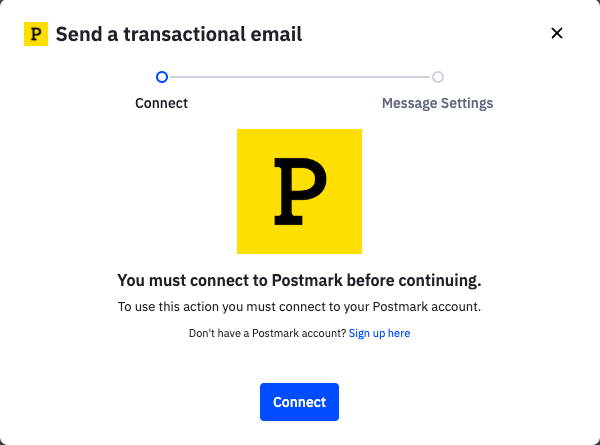Click the must connect to Postmark heading
Image resolution: width=600 pixels, height=445 pixels.
(x=299, y=280)
